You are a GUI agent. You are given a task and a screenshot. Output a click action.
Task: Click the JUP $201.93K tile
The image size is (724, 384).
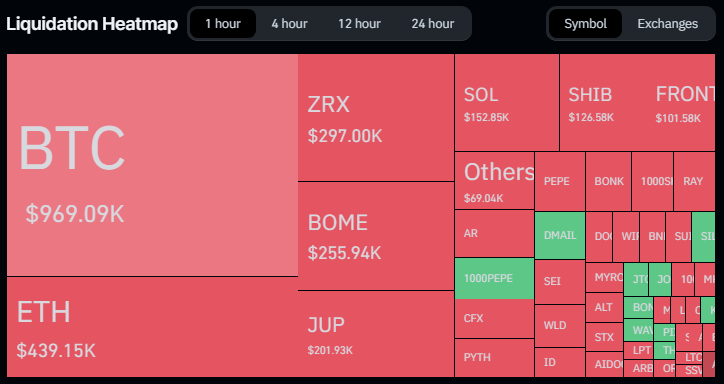pos(376,334)
